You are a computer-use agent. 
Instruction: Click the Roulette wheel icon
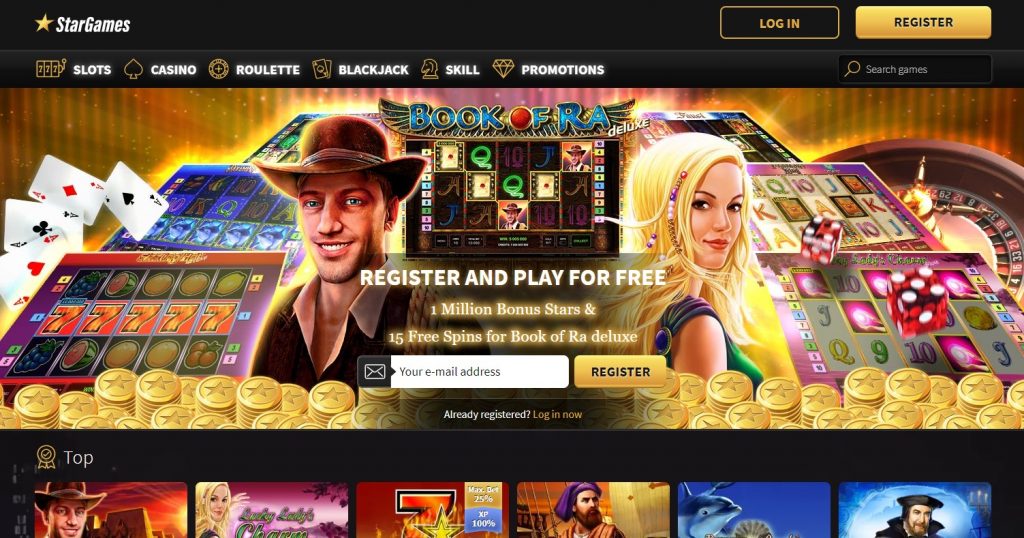point(218,69)
